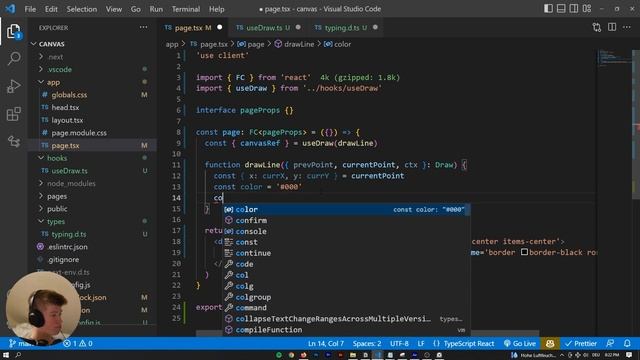Change encoding UTF-8
640x360 pixels.
(x=399, y=343)
